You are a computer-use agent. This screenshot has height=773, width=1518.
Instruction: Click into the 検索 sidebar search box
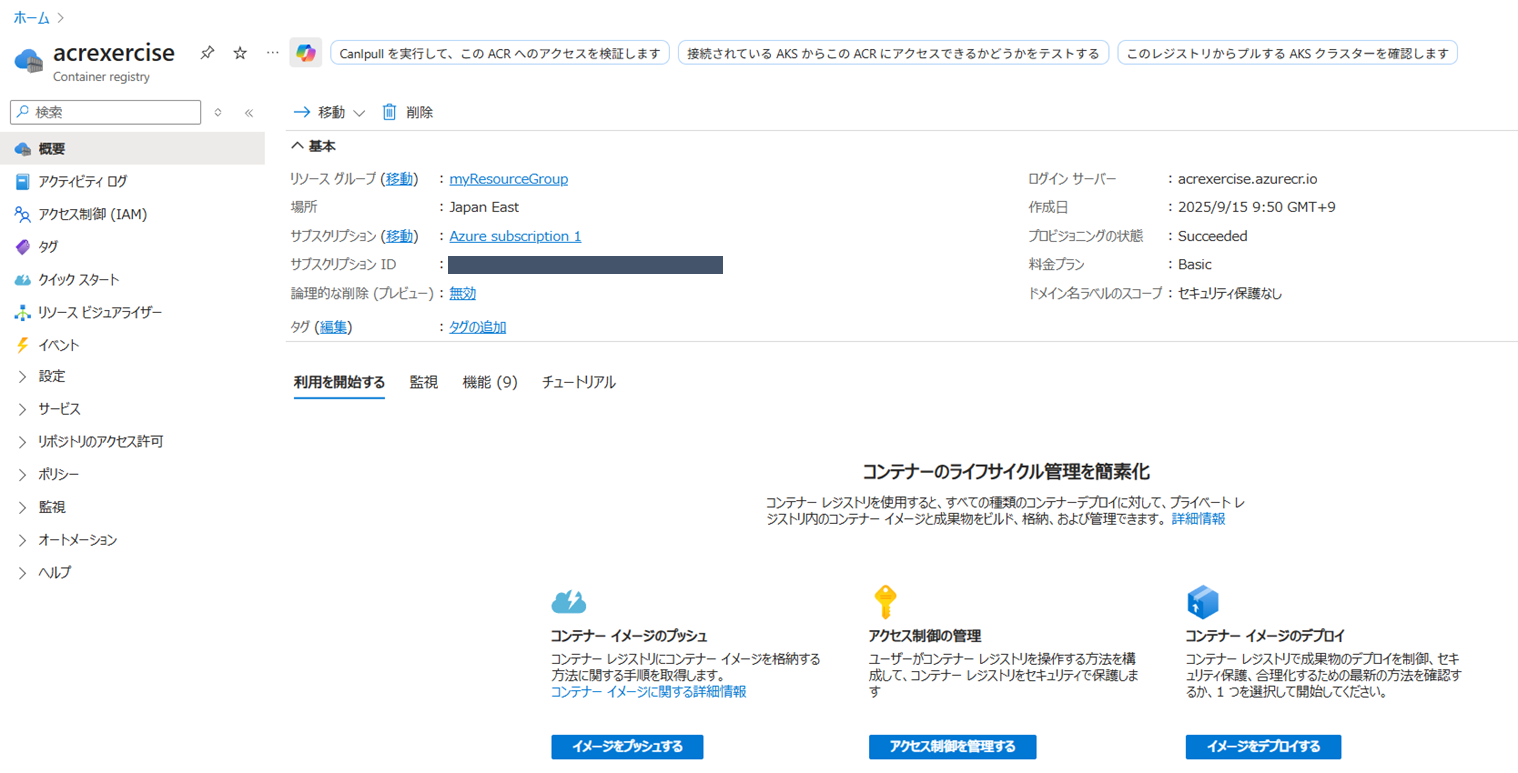point(105,112)
